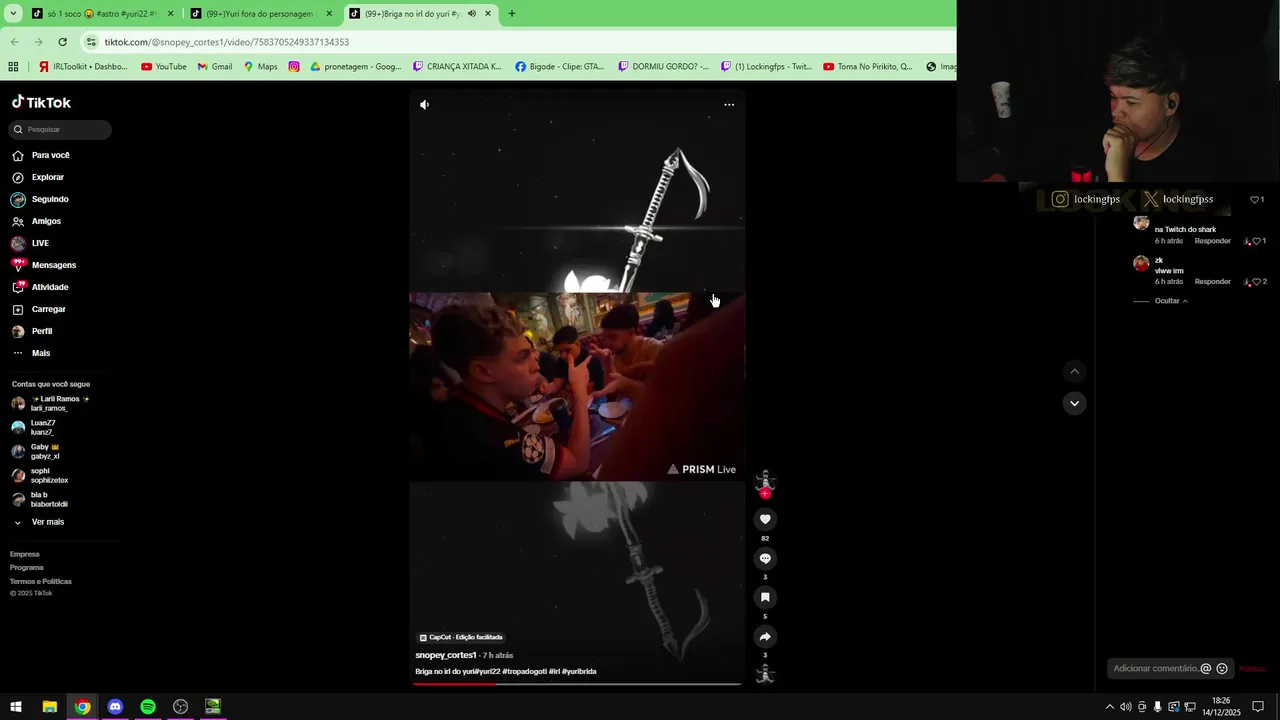Open CapCut Edição facilitada tag
This screenshot has width=1280, height=720.
tap(461, 637)
